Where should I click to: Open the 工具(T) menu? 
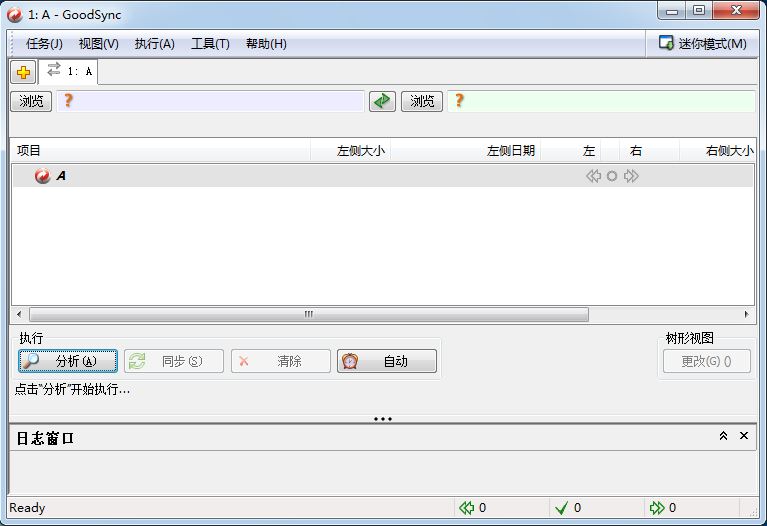[x=210, y=44]
